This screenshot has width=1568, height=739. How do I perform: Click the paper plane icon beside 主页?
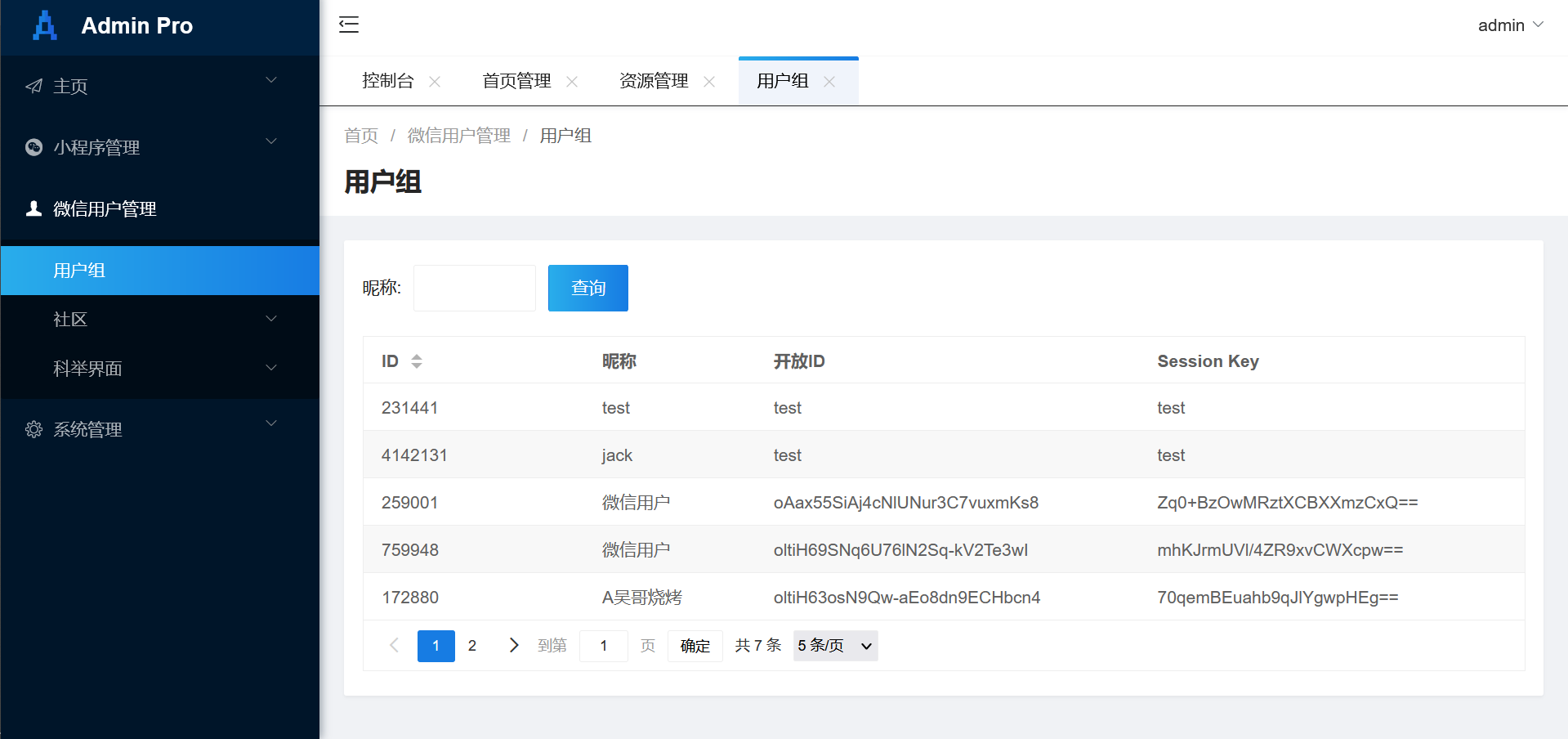34,86
